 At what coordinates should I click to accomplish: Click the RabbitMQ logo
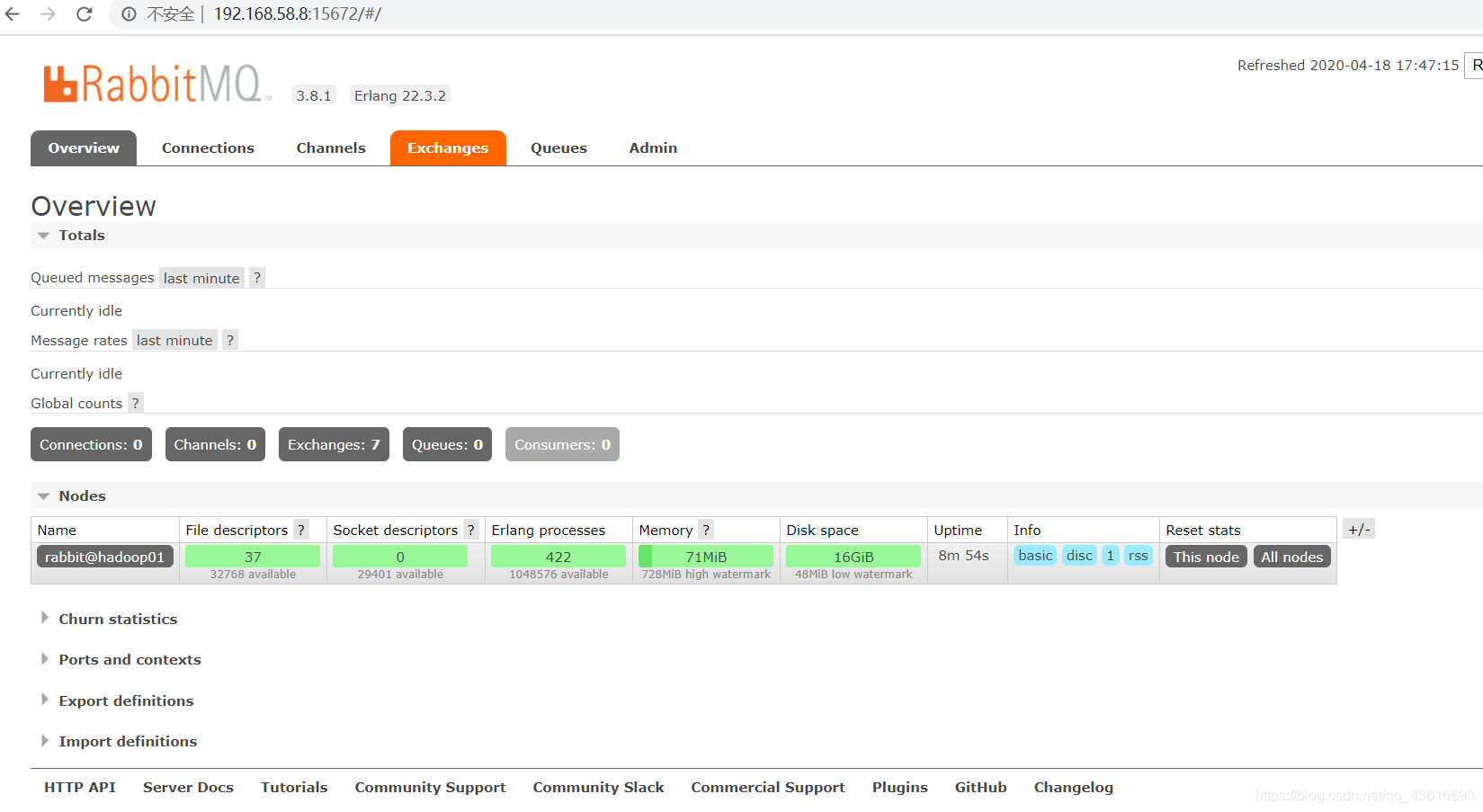point(156,84)
